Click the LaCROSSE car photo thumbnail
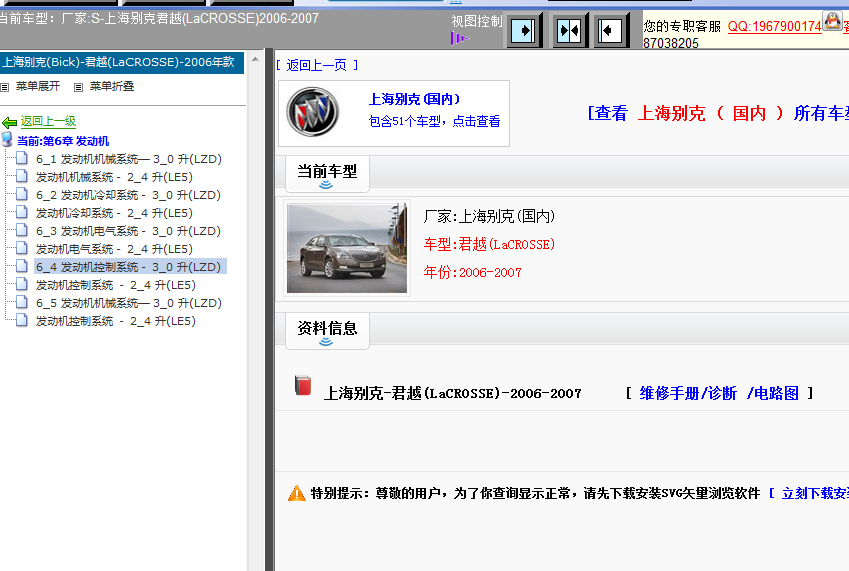Image resolution: width=849 pixels, height=571 pixels. tap(347, 248)
